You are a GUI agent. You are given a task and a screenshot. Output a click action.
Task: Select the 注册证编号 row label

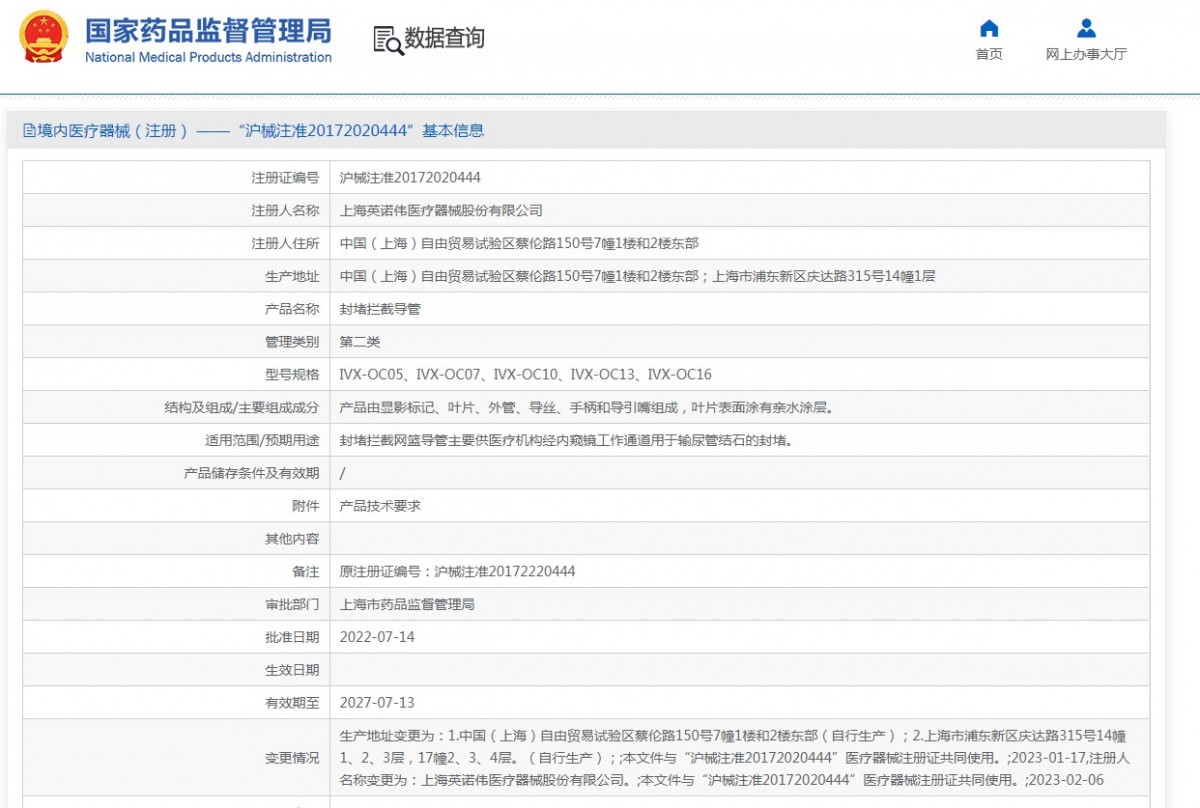click(285, 178)
